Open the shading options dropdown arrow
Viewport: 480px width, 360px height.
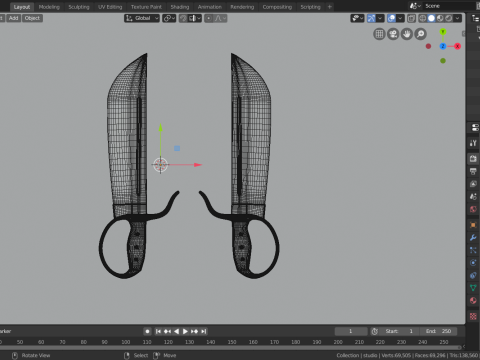(458, 18)
